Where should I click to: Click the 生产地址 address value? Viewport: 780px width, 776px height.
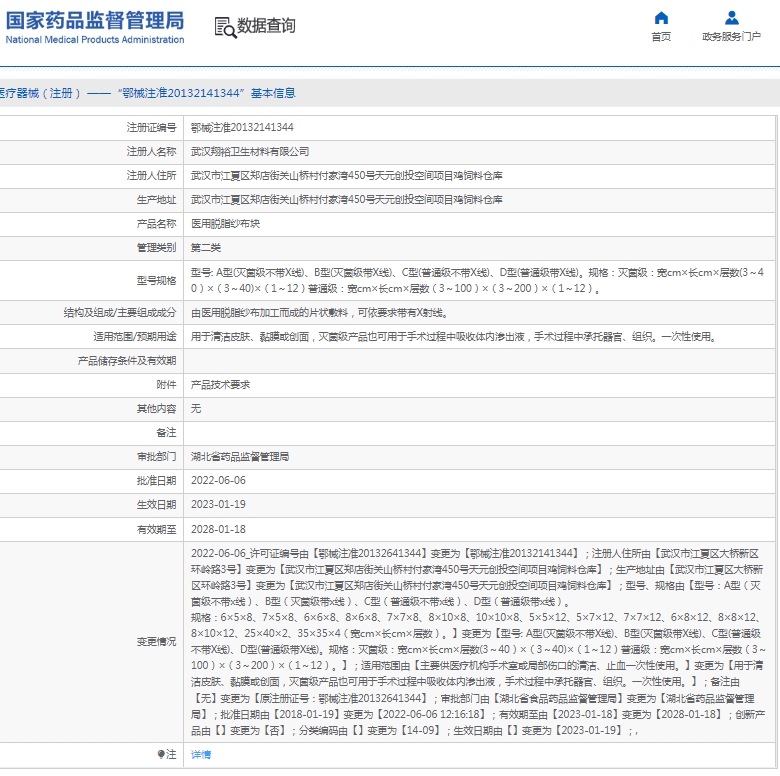(347, 199)
